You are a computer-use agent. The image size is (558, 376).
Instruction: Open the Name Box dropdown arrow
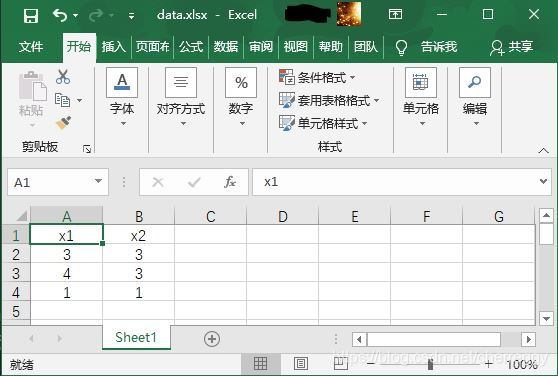coord(98,181)
